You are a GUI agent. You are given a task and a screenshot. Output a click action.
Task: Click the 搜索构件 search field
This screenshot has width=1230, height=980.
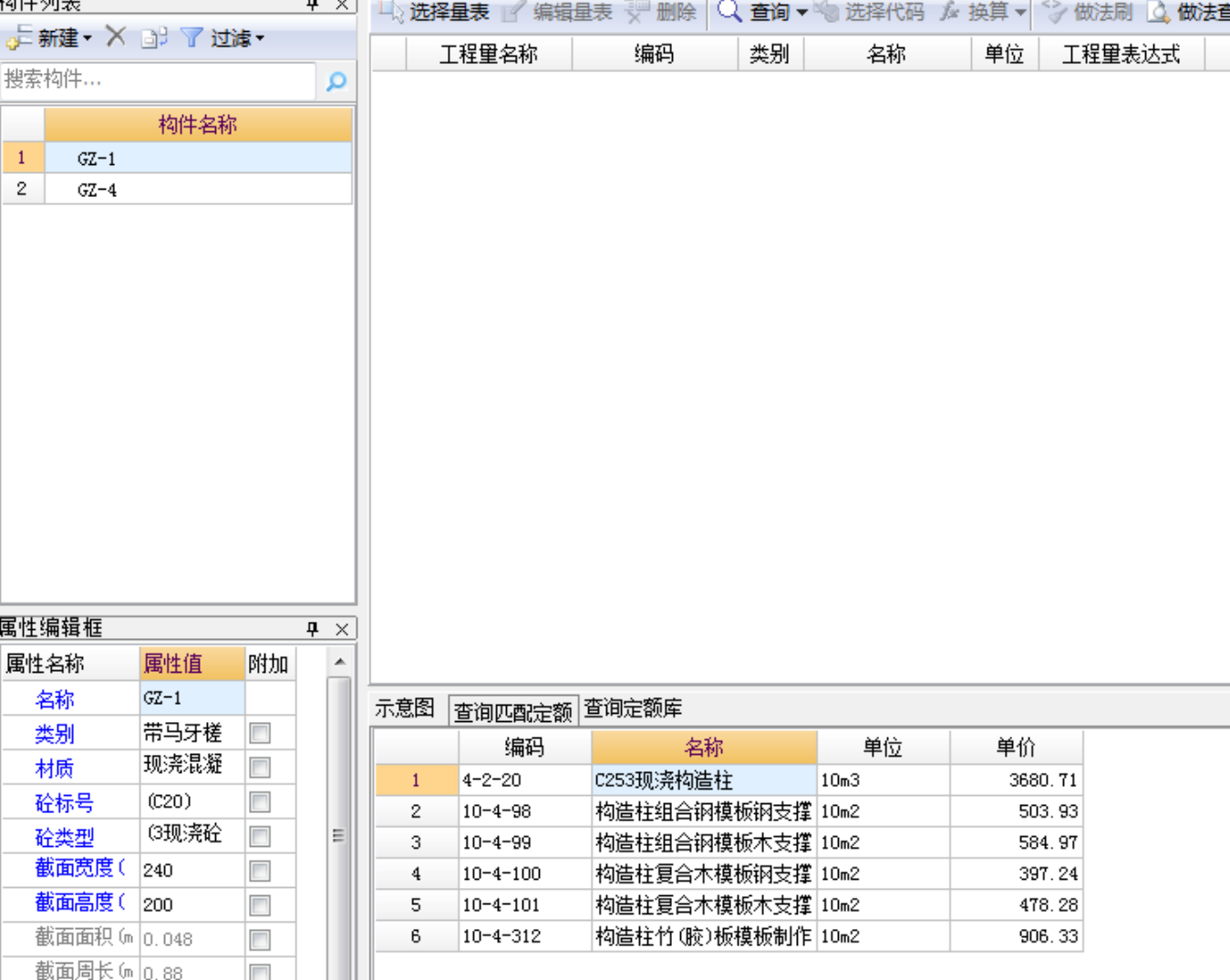pyautogui.click(x=159, y=80)
